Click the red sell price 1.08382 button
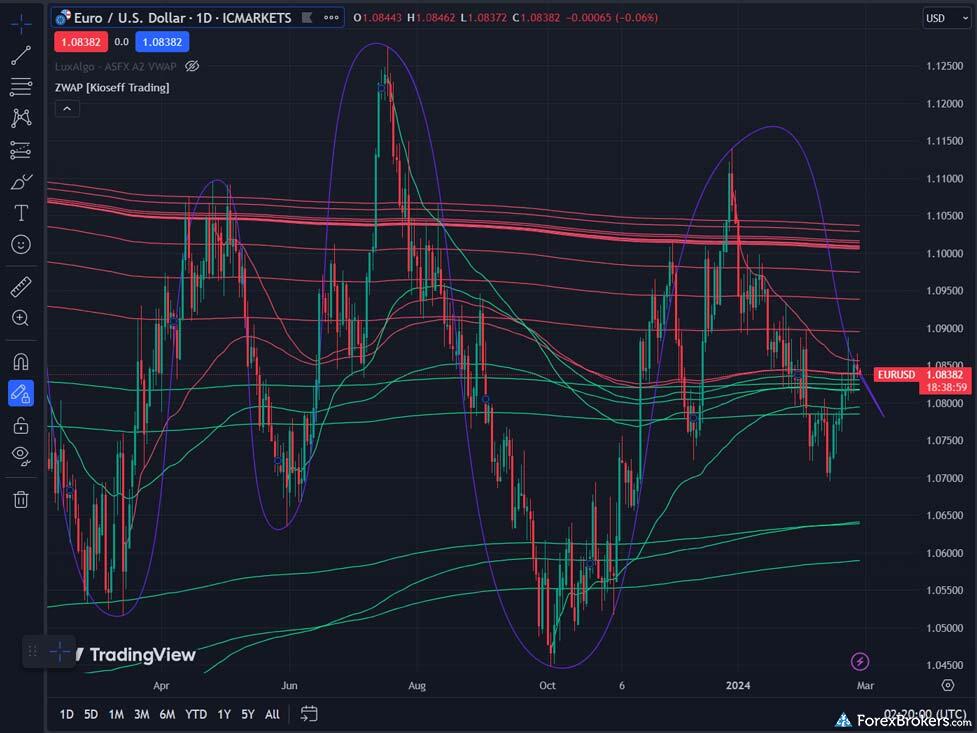 coord(77,41)
